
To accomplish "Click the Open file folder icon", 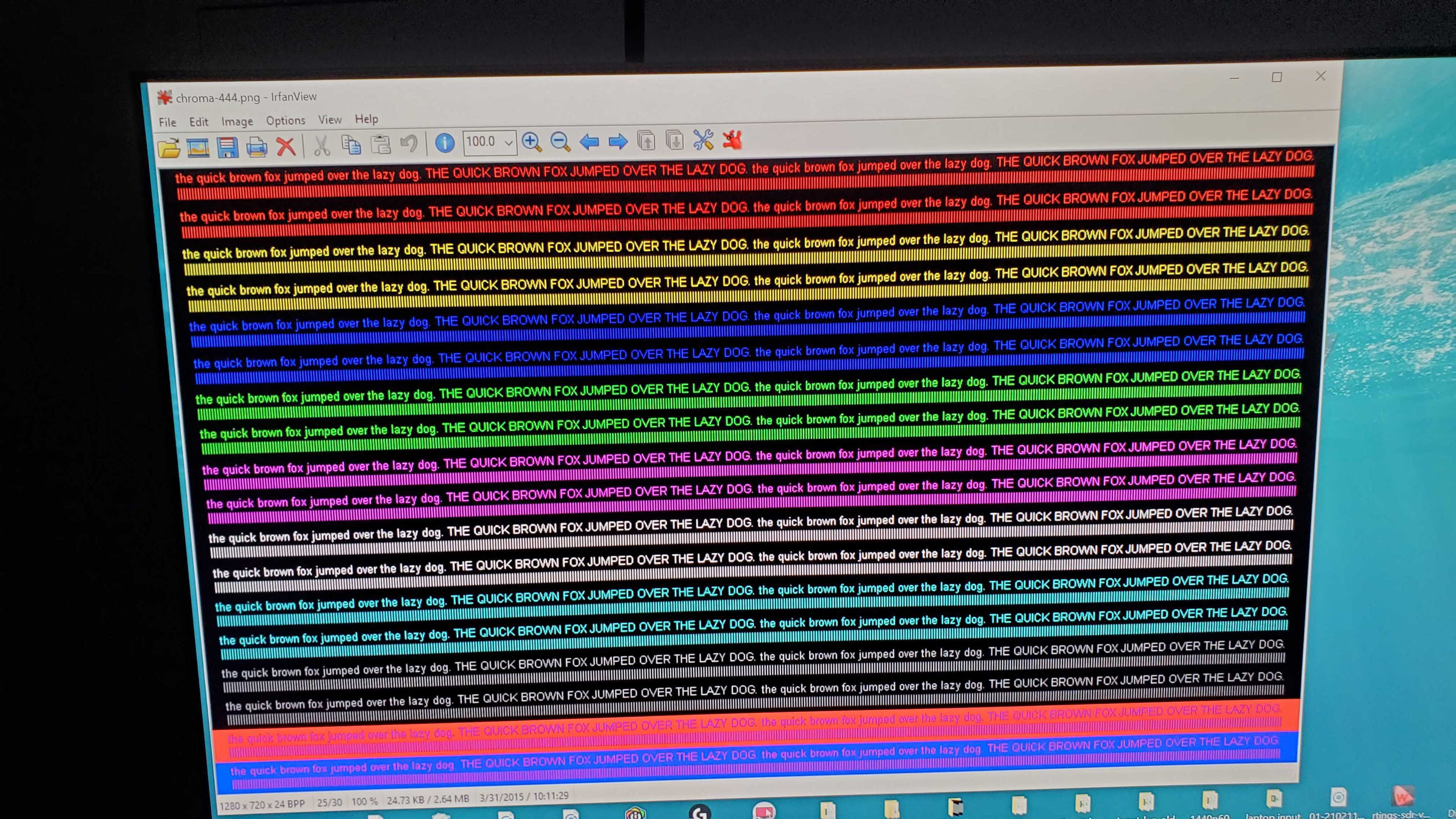I will (168, 148).
